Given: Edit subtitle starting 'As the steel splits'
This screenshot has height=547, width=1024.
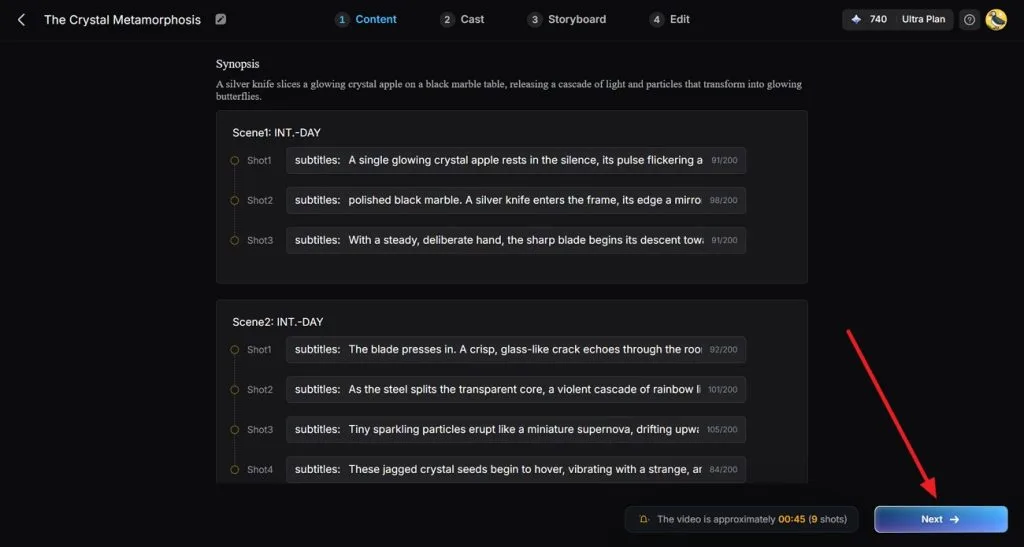Looking at the screenshot, I should click(516, 390).
